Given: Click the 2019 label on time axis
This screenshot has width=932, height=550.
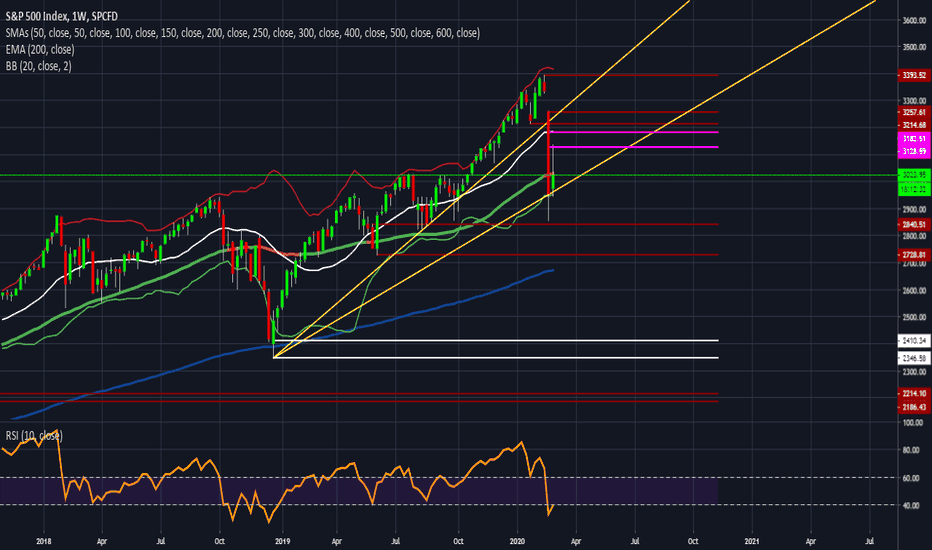Looking at the screenshot, I should tap(283, 541).
